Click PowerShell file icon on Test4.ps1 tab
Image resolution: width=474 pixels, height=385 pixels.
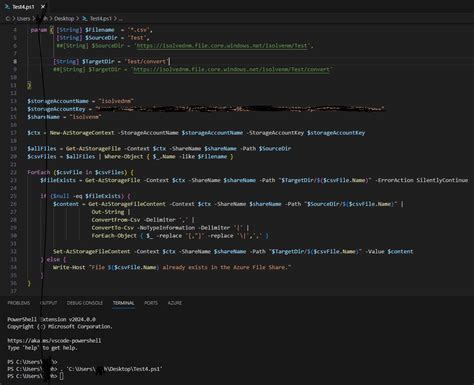7,7
